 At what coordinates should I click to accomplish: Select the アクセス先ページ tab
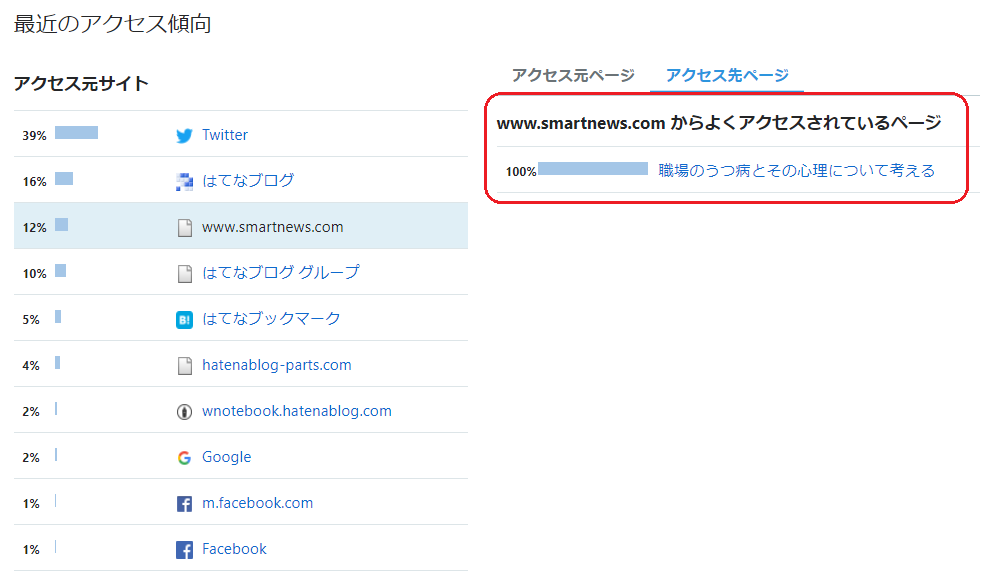click(727, 75)
